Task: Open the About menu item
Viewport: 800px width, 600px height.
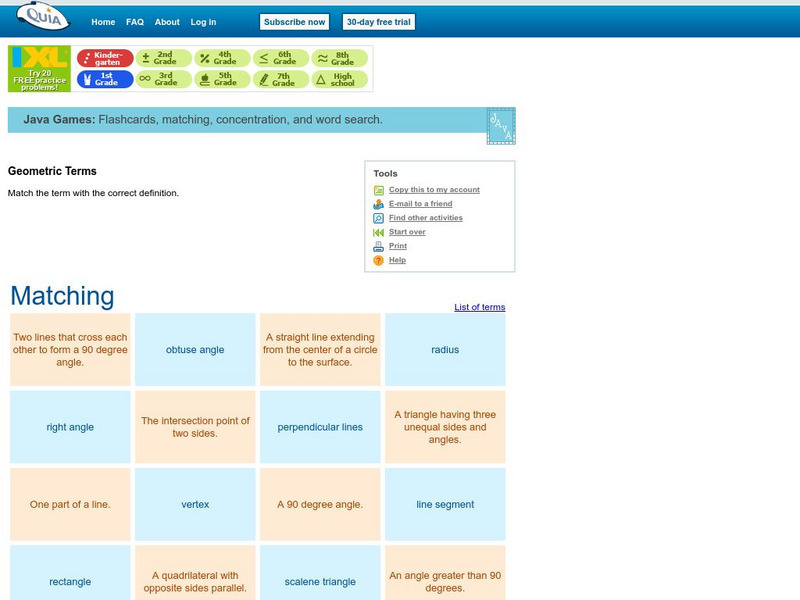Action: coord(167,22)
